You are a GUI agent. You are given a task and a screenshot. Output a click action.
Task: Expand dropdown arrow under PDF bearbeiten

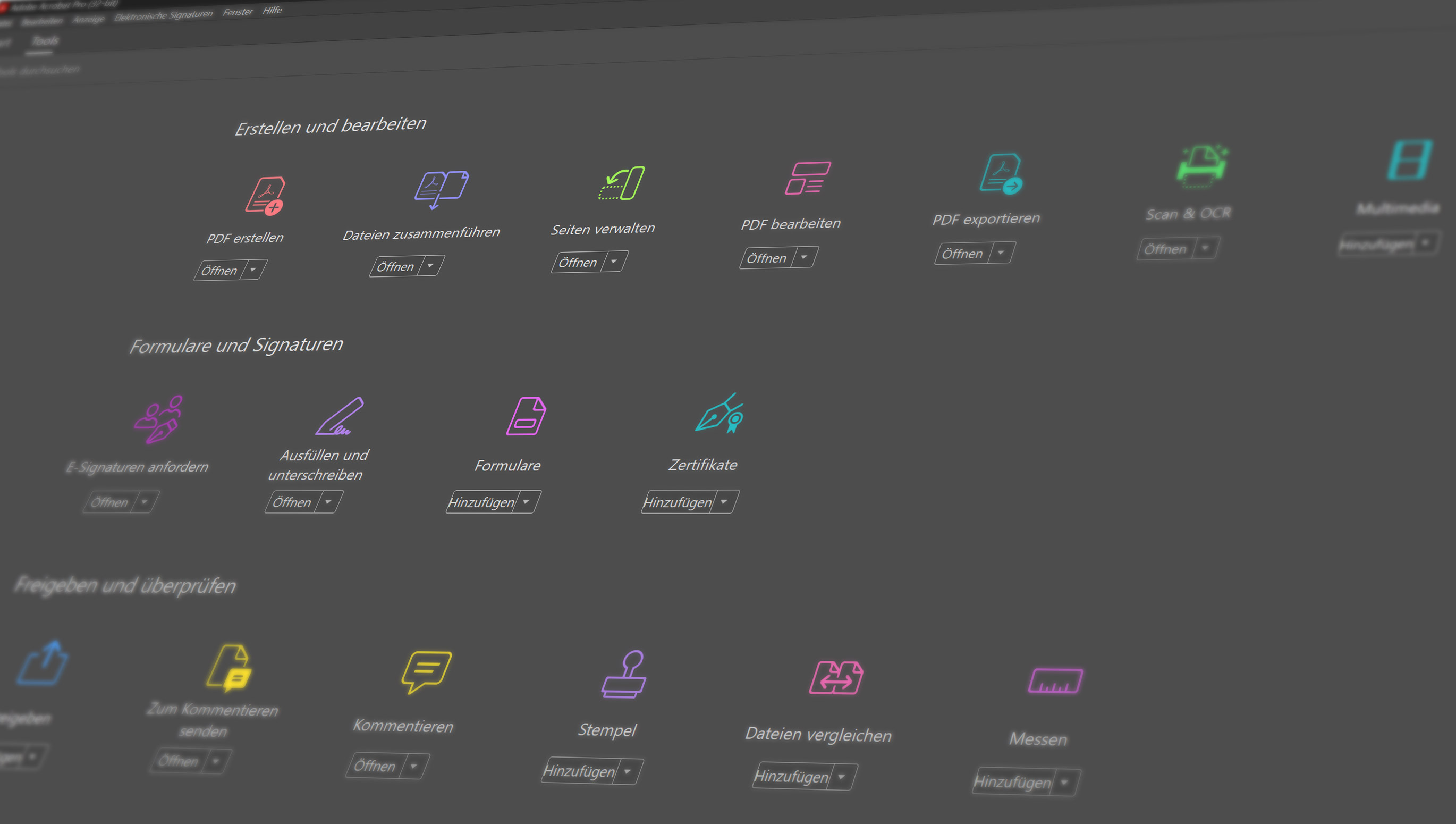(804, 257)
